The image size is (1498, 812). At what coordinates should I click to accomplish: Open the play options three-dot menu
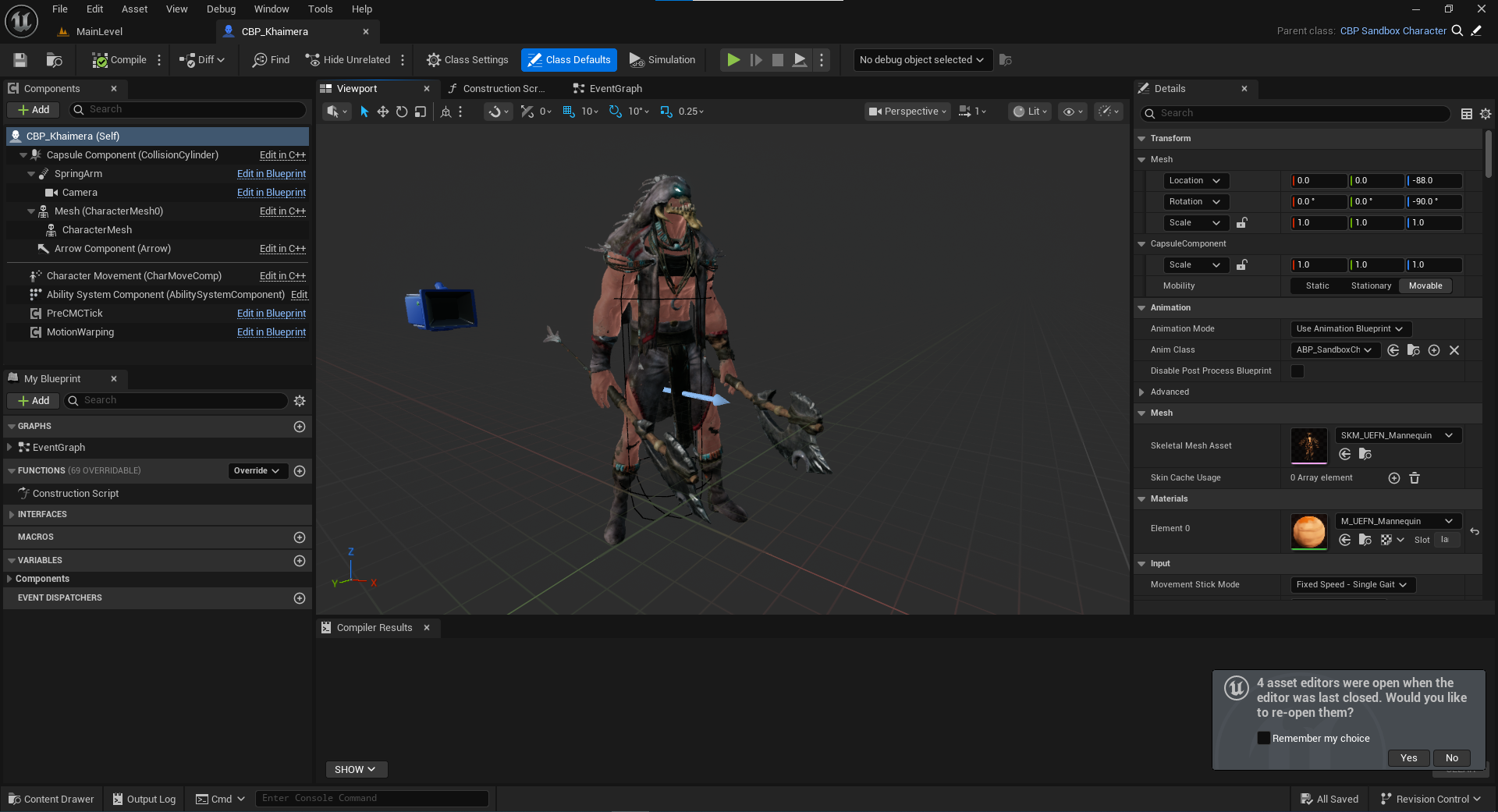(x=822, y=60)
